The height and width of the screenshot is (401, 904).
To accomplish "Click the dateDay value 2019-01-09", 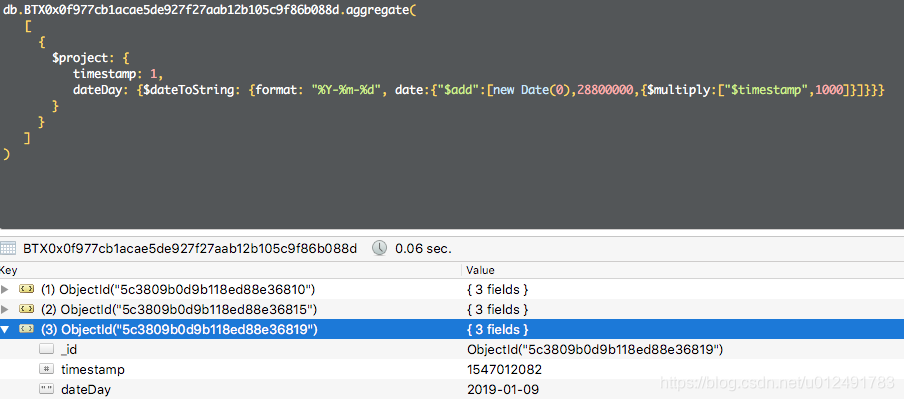I will tap(503, 389).
